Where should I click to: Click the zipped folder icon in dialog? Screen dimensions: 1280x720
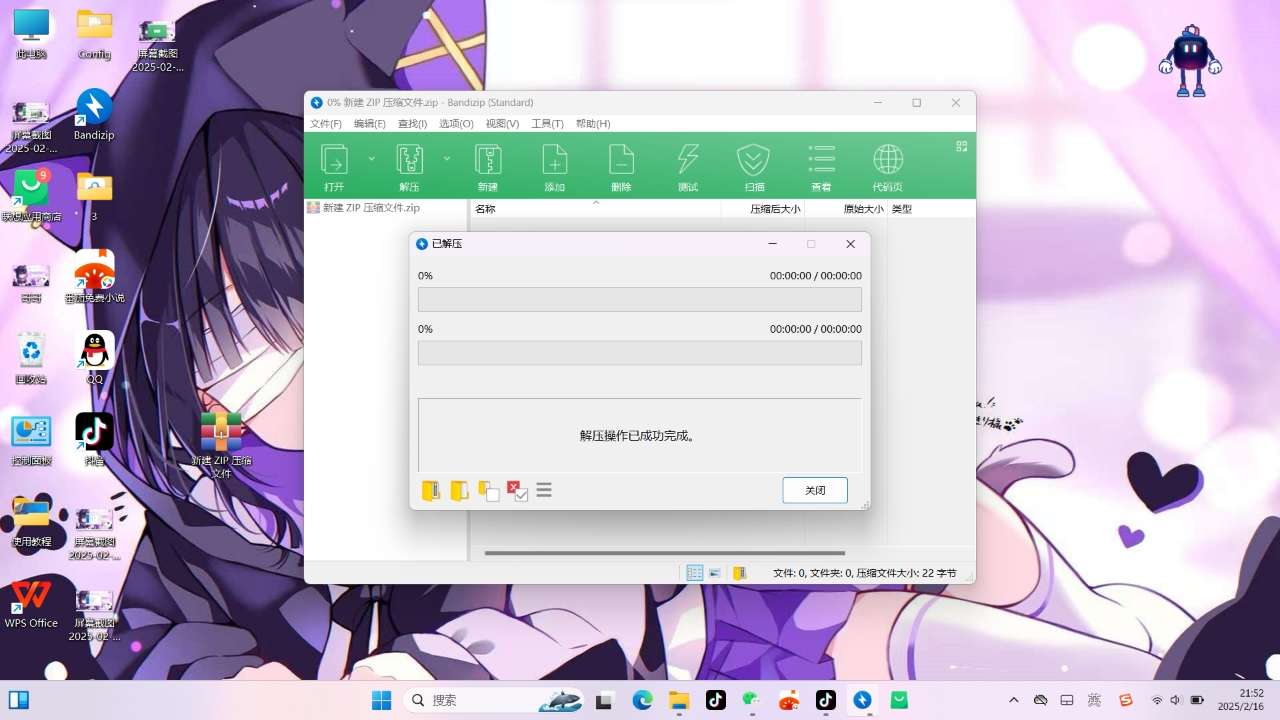point(431,491)
